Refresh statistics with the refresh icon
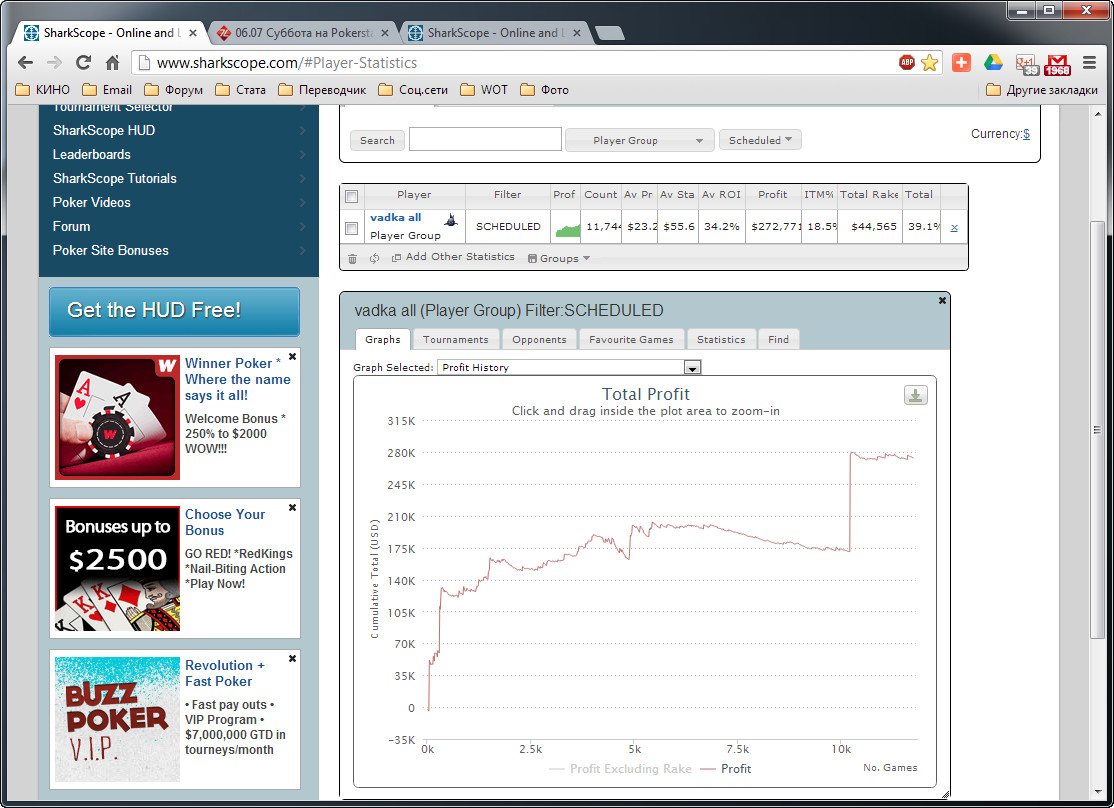The image size is (1114, 808). click(x=374, y=259)
